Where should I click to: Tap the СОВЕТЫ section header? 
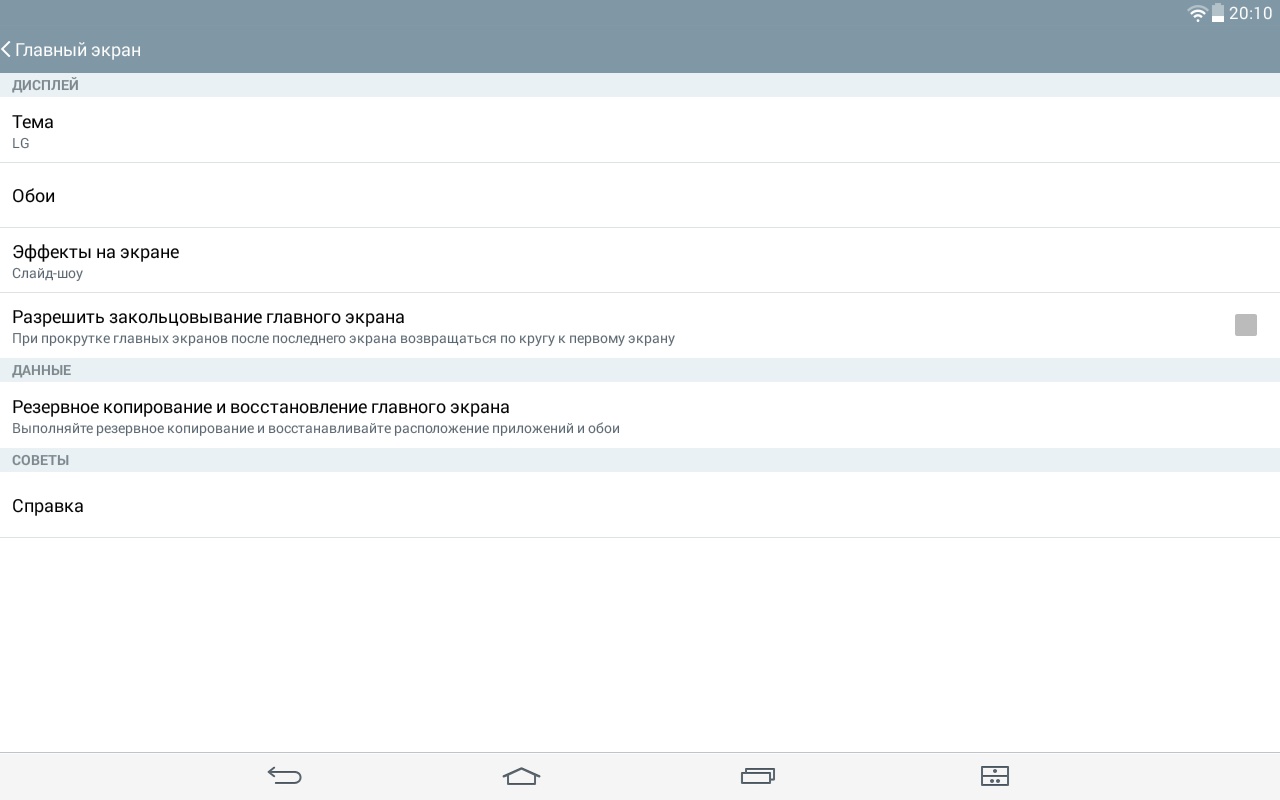40,460
